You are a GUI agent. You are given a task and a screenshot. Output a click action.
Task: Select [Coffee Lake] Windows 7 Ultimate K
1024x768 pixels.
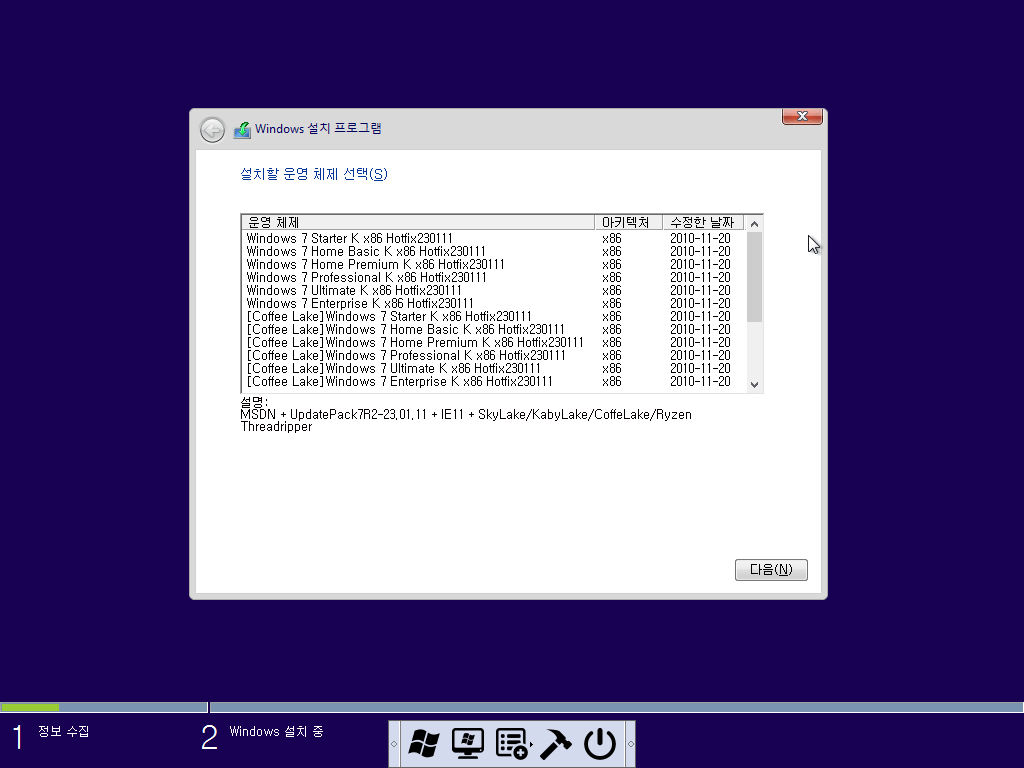coord(493,369)
